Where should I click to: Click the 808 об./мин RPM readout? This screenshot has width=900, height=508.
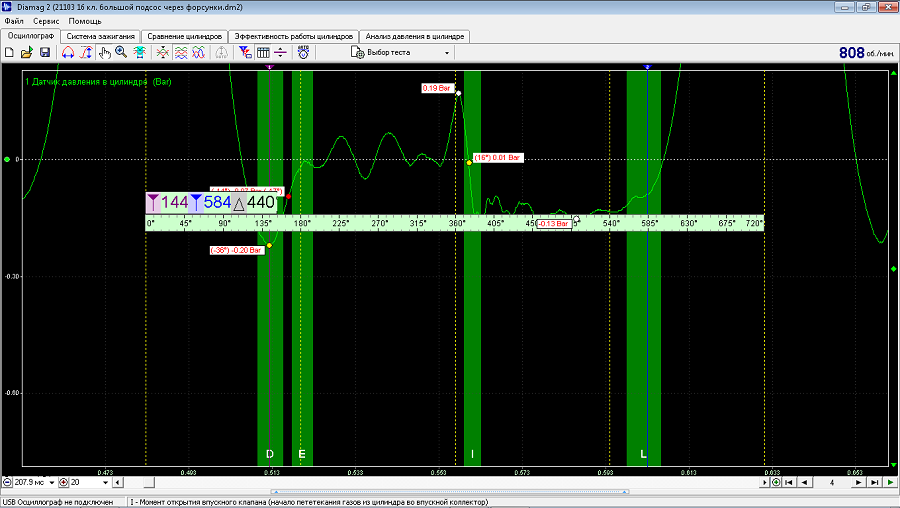click(x=866, y=53)
